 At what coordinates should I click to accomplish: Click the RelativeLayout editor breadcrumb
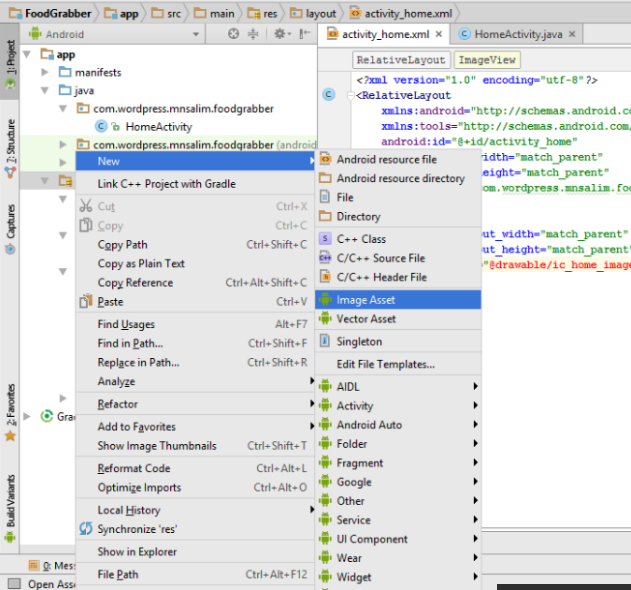pyautogui.click(x=401, y=60)
